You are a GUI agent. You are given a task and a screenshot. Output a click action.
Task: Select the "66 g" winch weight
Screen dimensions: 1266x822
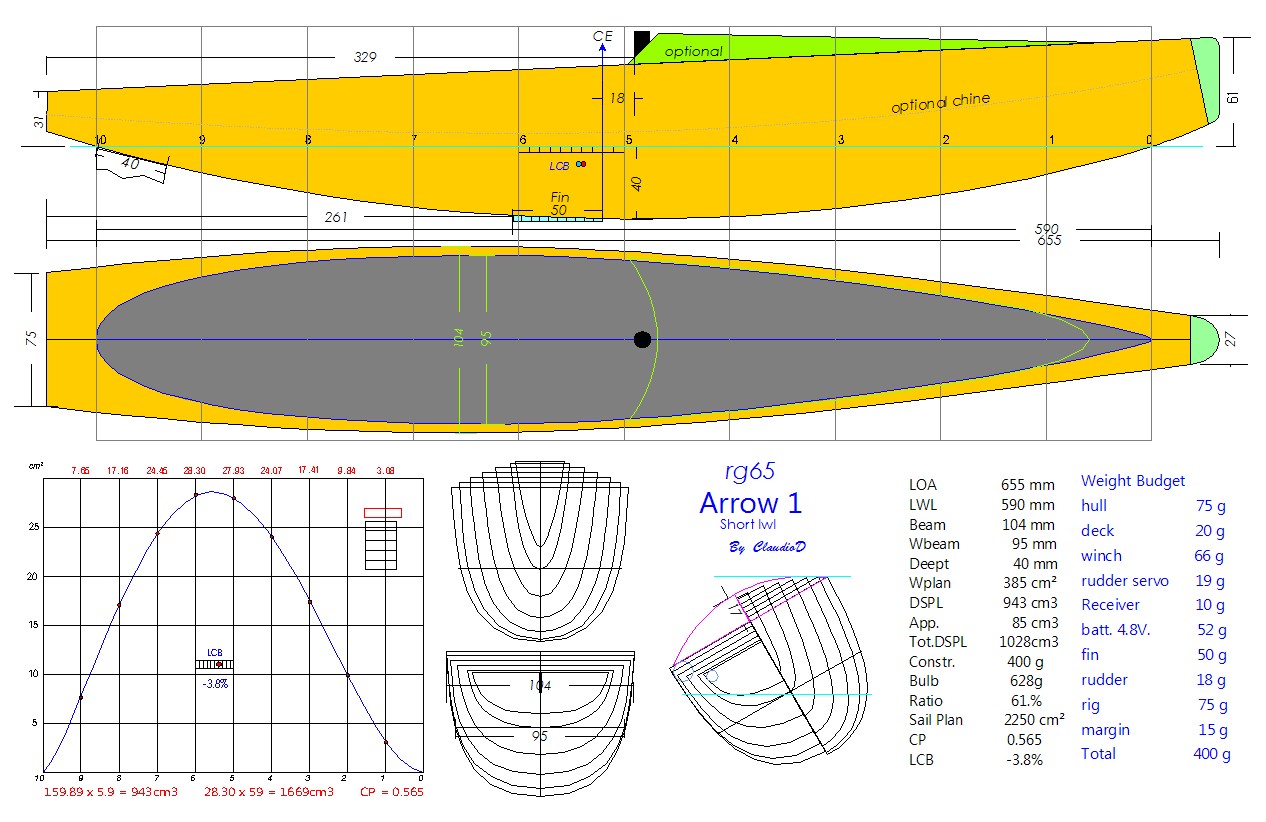click(1209, 556)
